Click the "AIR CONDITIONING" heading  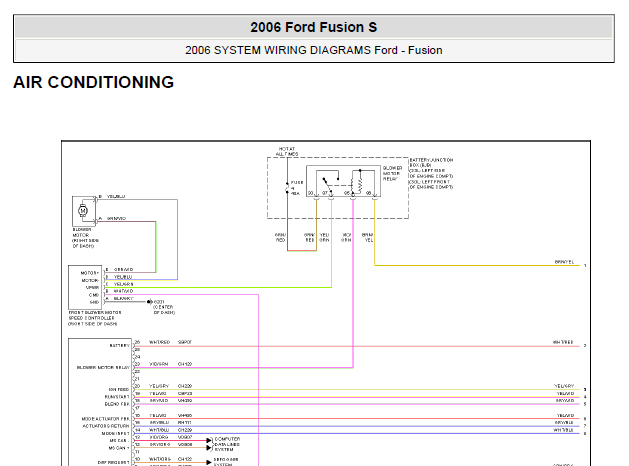click(x=93, y=82)
